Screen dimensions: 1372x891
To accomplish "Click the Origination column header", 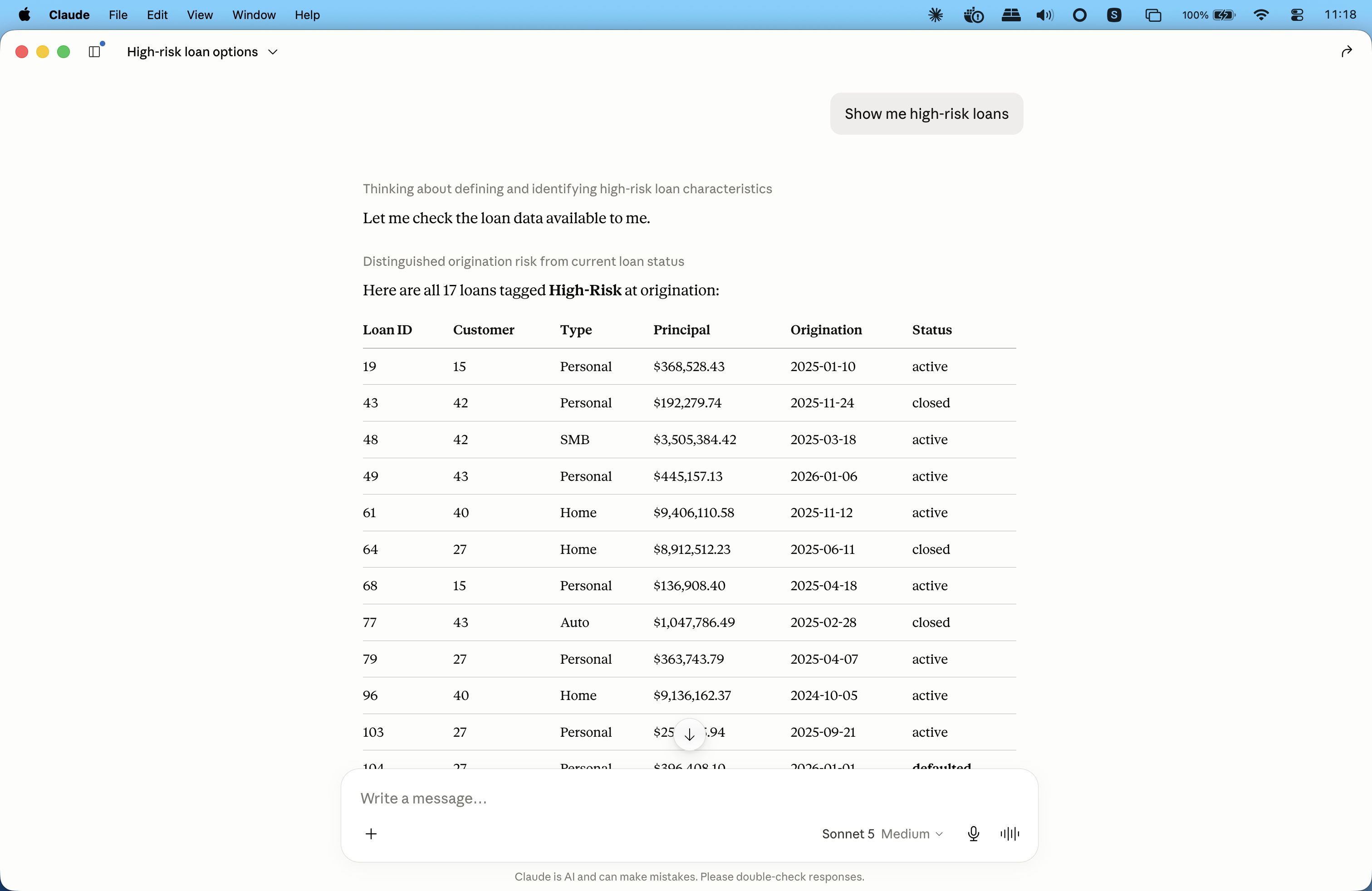I will tap(826, 330).
